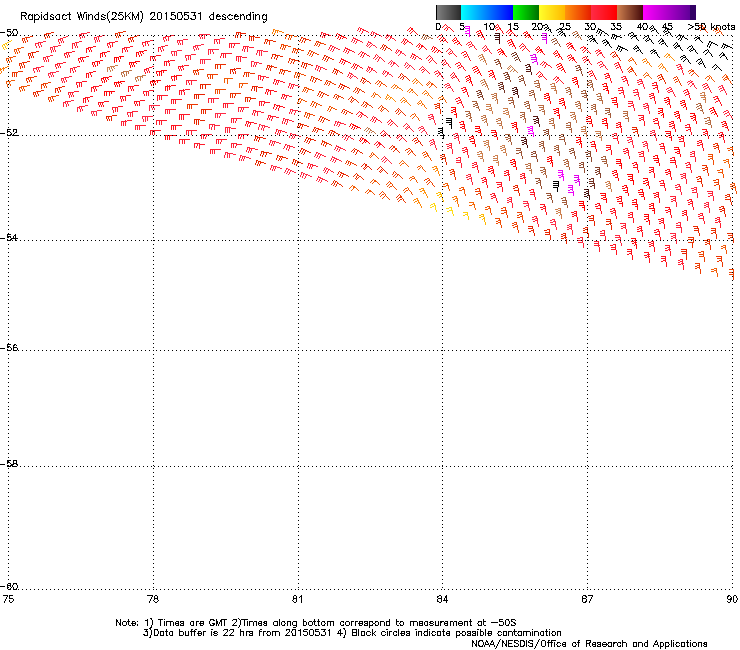Click the longitude label 78
This screenshot has width=740, height=650.
click(153, 599)
